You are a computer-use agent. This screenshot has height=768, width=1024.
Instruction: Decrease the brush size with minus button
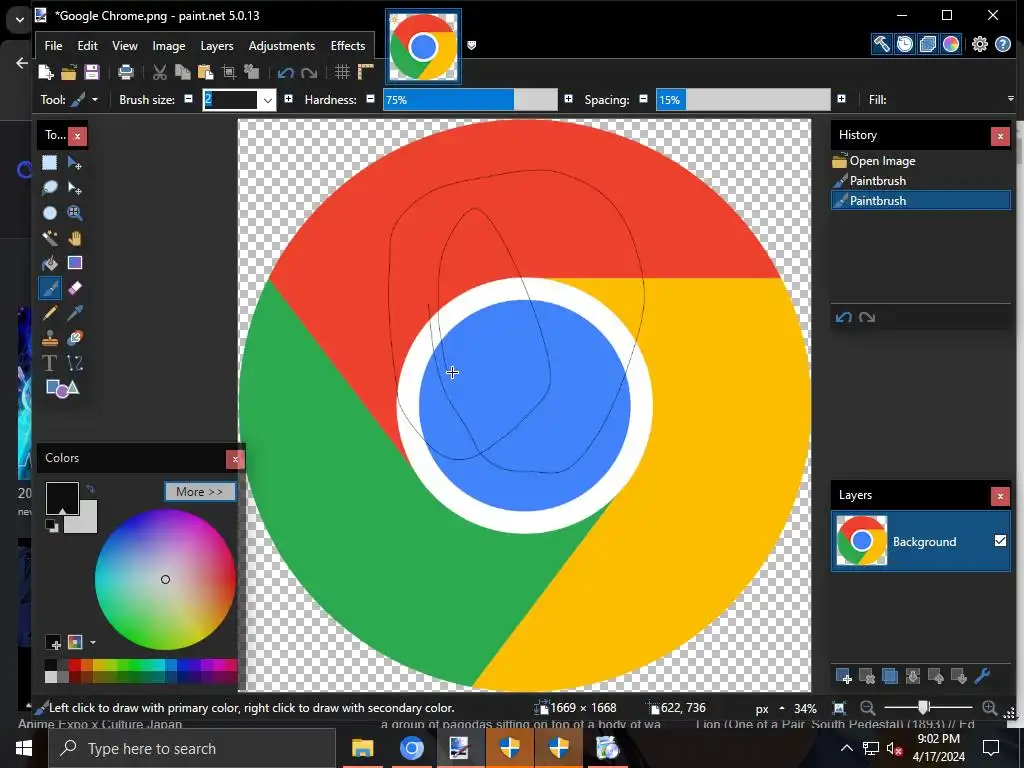[188, 99]
